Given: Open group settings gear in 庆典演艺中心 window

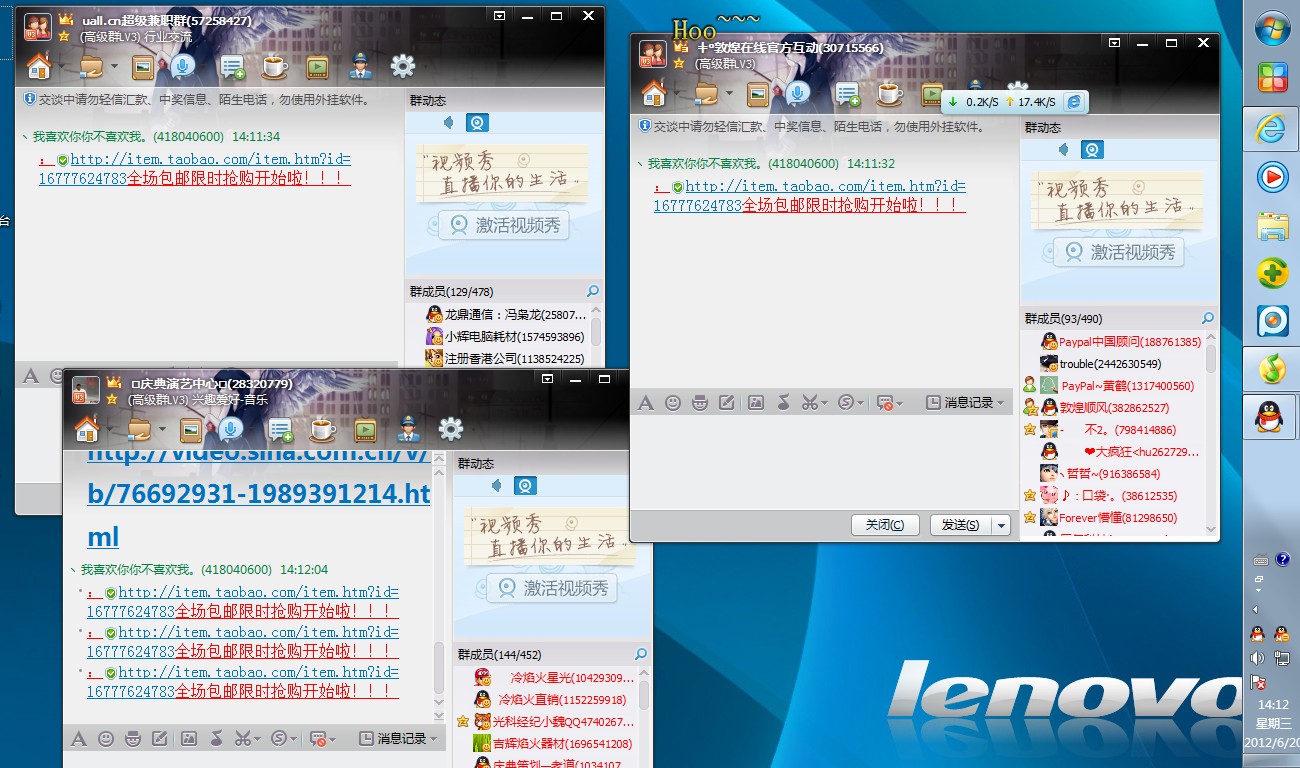Looking at the screenshot, I should click(451, 430).
